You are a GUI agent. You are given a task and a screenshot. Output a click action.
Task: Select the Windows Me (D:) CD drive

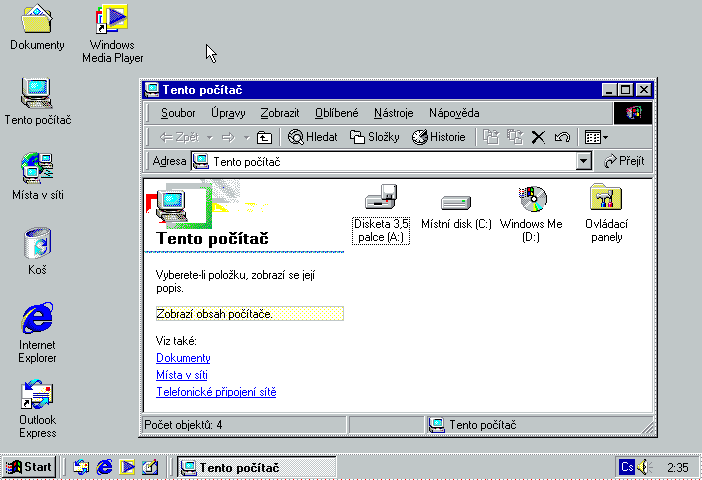[x=531, y=214]
